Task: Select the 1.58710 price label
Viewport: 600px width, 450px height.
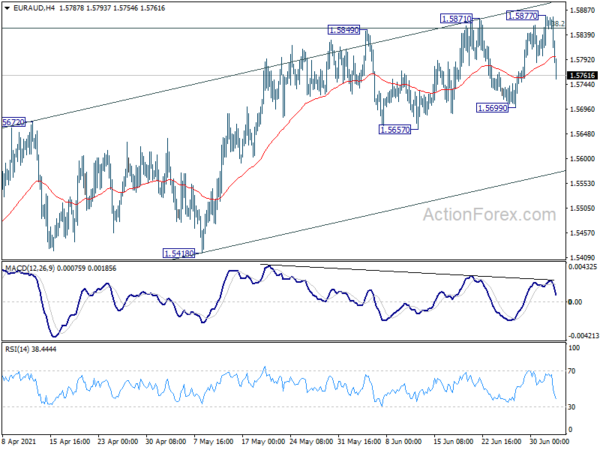Action: [456, 18]
